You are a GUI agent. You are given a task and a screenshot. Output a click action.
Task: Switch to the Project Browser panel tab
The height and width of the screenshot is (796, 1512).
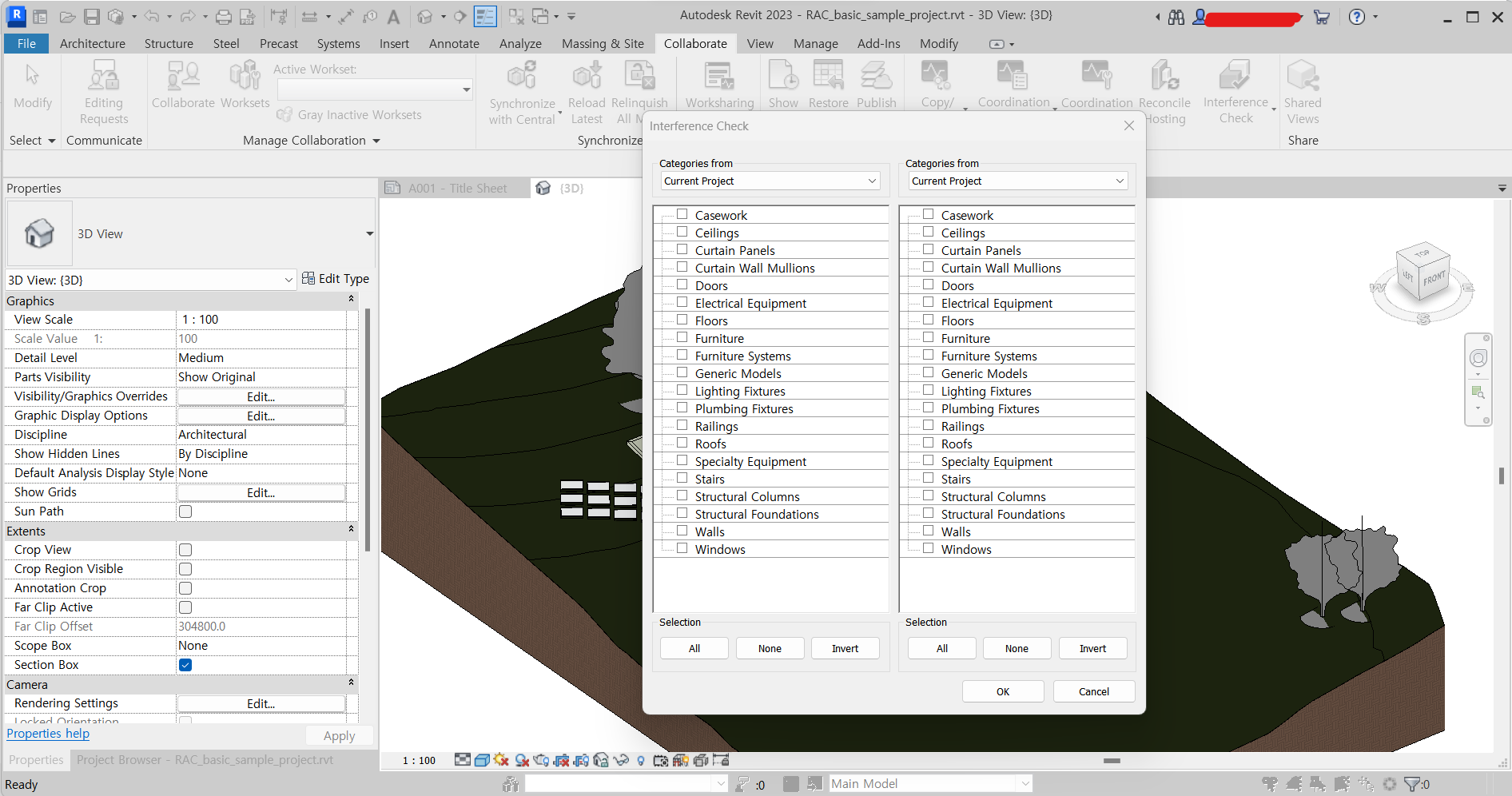point(205,760)
